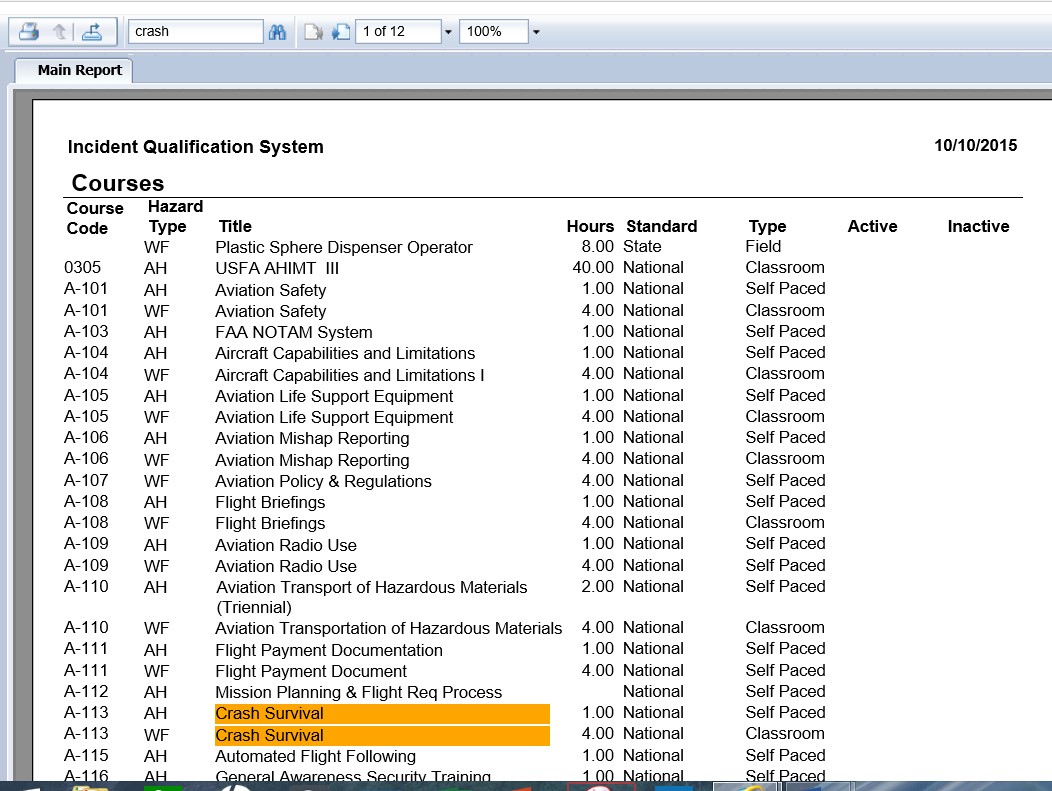Click 'Aviation Radio Use' in the WF row
Image resolution: width=1052 pixels, height=791 pixels.
286,566
